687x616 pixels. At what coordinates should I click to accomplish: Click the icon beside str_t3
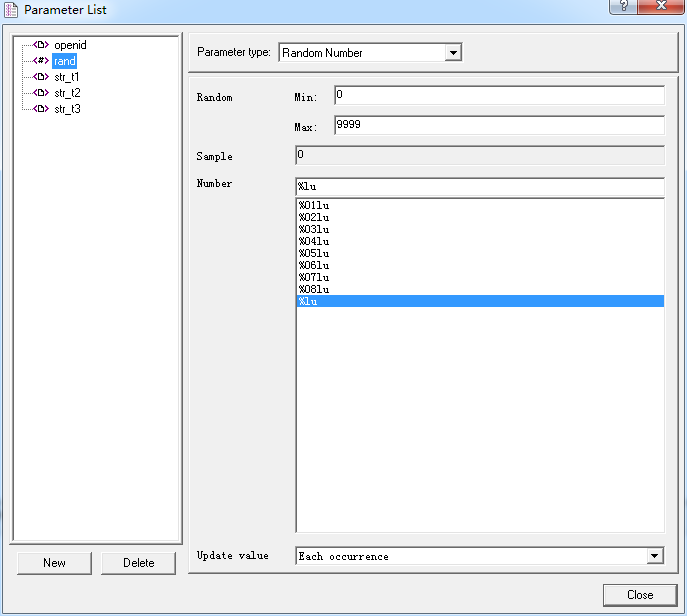tap(41, 109)
